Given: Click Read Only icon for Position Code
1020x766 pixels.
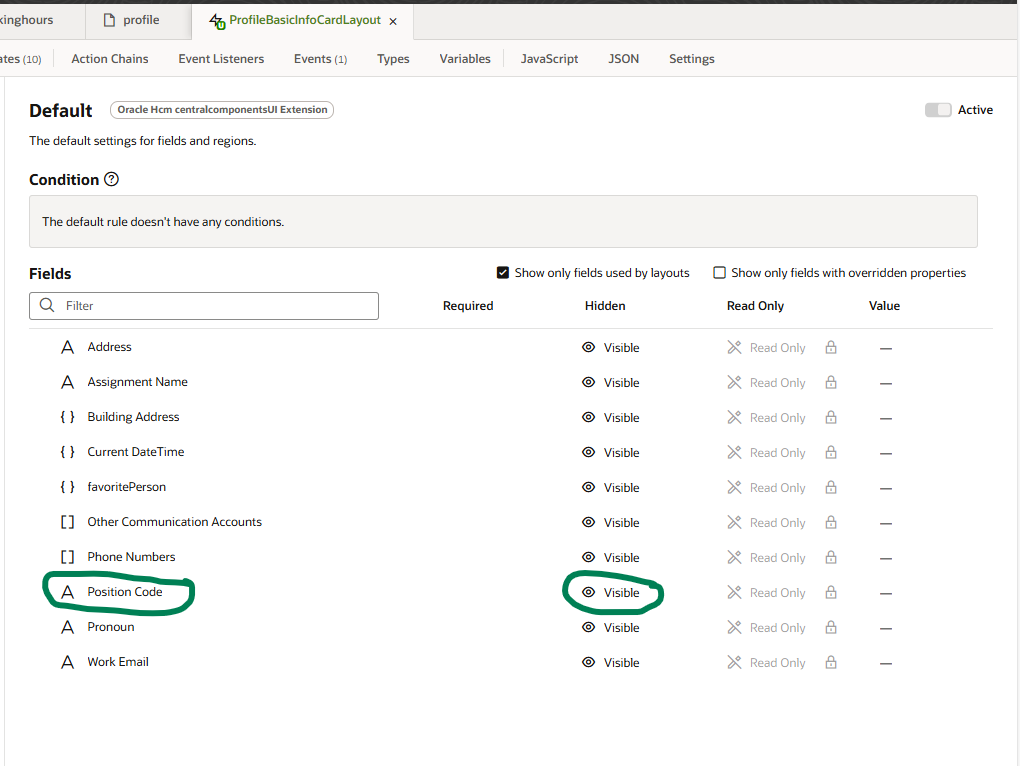Looking at the screenshot, I should pos(734,592).
